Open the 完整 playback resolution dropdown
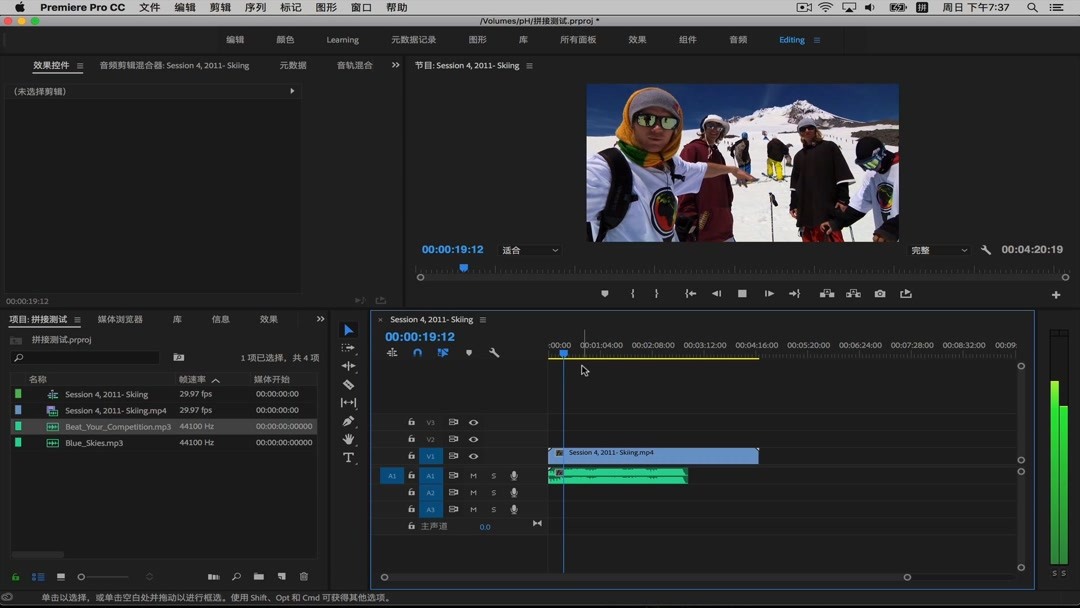The image size is (1080, 608). click(938, 250)
